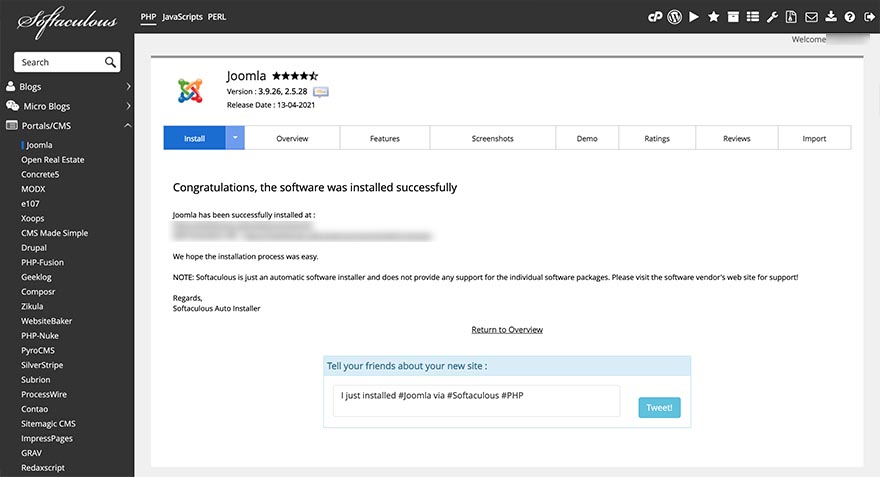Screen dimensions: 880x477
Task: Switch to JavaScripts tab
Action: (x=182, y=17)
